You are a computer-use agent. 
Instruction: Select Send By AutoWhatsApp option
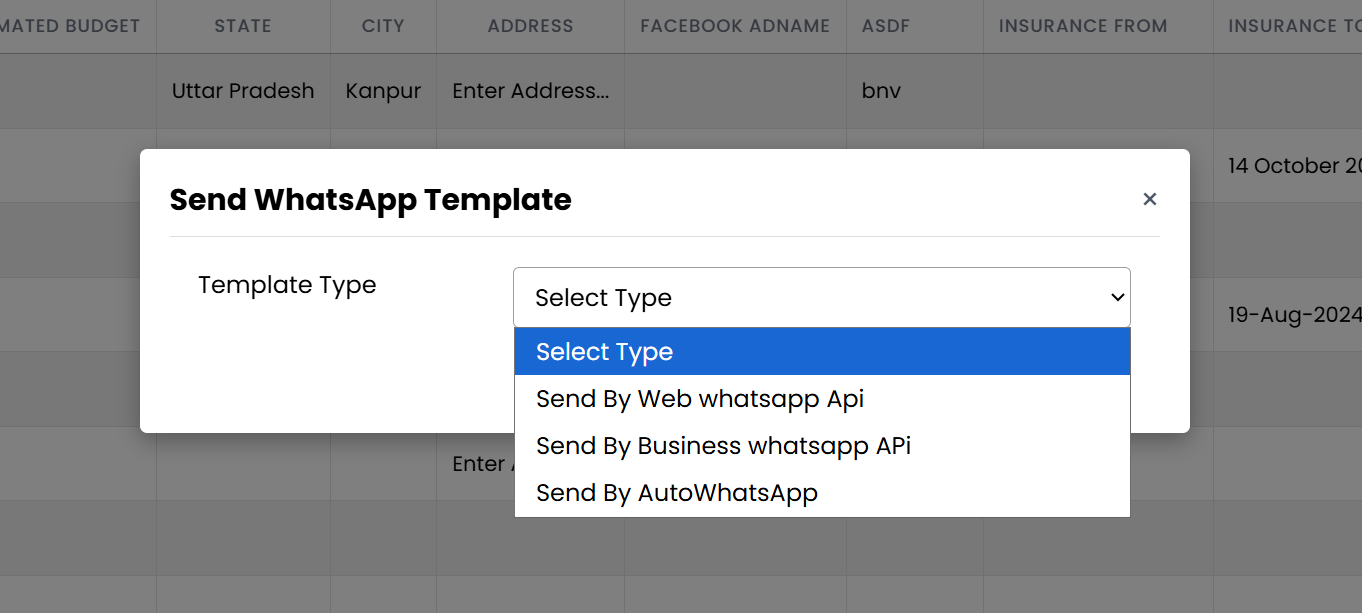[x=677, y=492]
